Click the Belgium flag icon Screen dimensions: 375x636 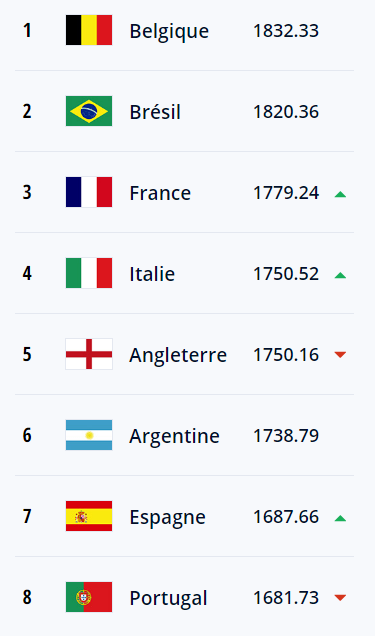point(89,30)
